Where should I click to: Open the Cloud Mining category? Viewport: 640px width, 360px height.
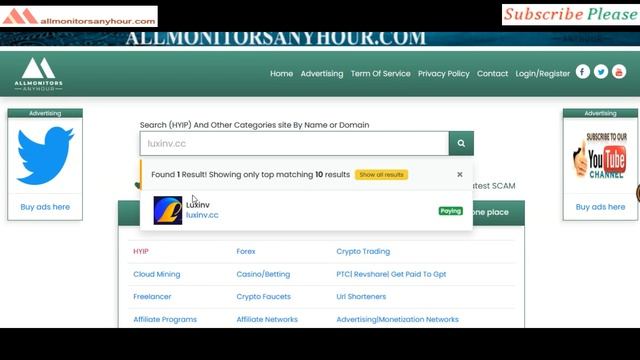point(157,274)
